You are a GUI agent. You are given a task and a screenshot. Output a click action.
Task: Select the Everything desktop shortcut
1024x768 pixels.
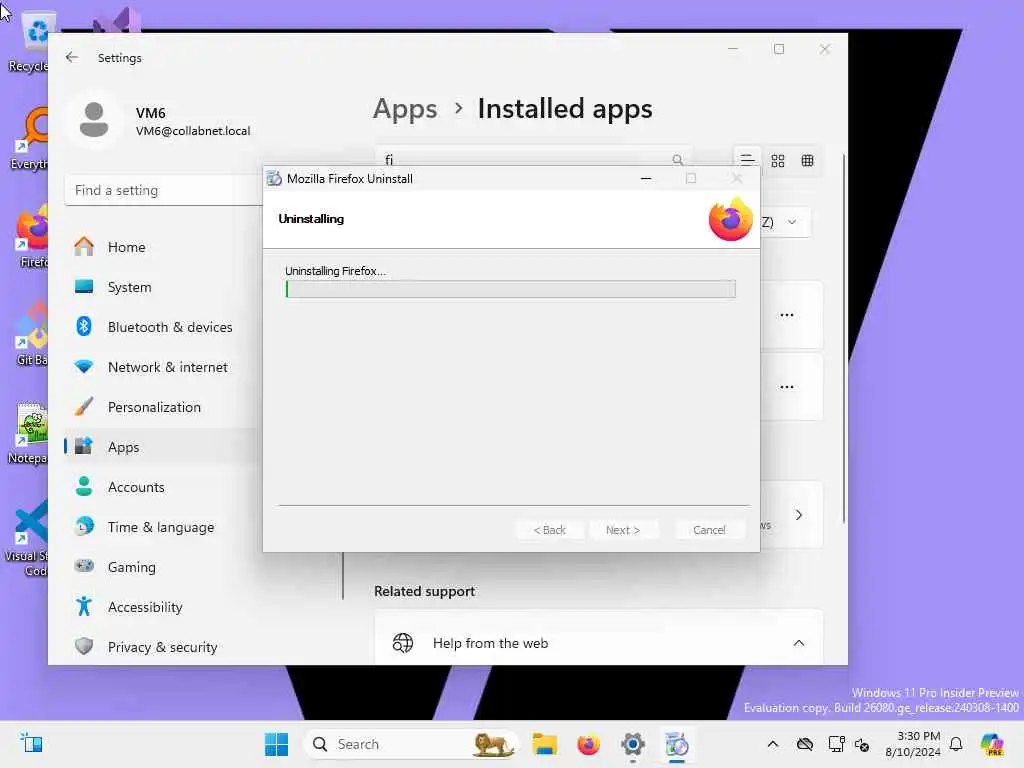(29, 139)
